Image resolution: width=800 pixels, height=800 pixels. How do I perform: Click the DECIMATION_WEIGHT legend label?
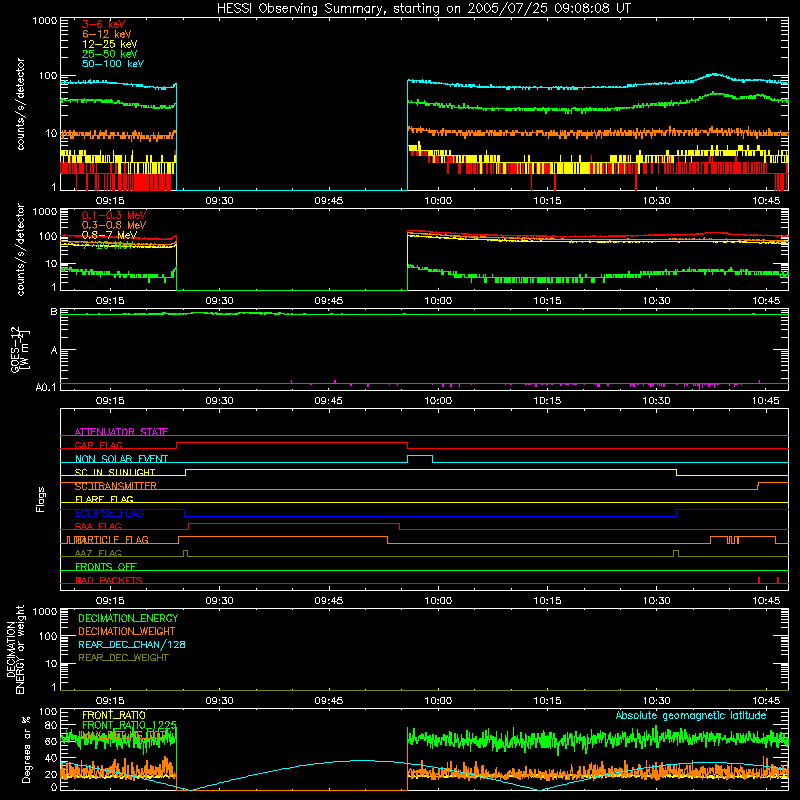click(x=127, y=632)
